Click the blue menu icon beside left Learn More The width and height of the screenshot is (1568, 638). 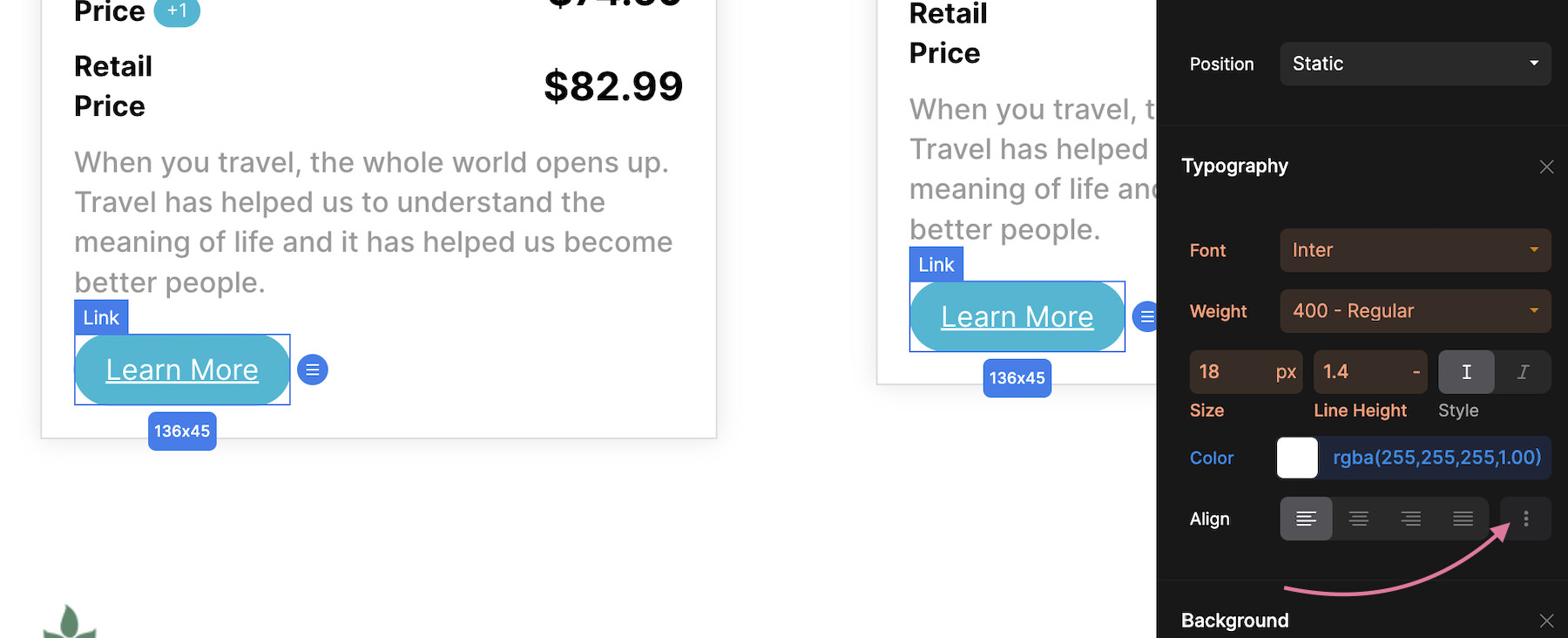pyautogui.click(x=313, y=370)
